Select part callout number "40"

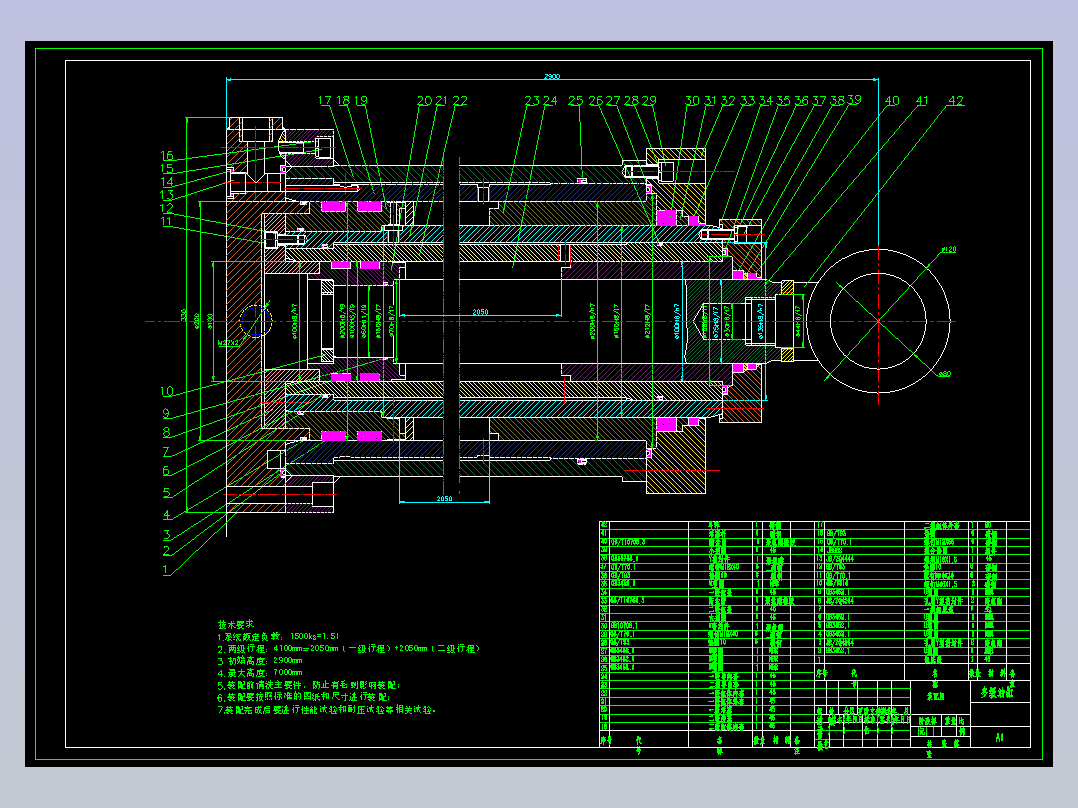click(x=892, y=100)
